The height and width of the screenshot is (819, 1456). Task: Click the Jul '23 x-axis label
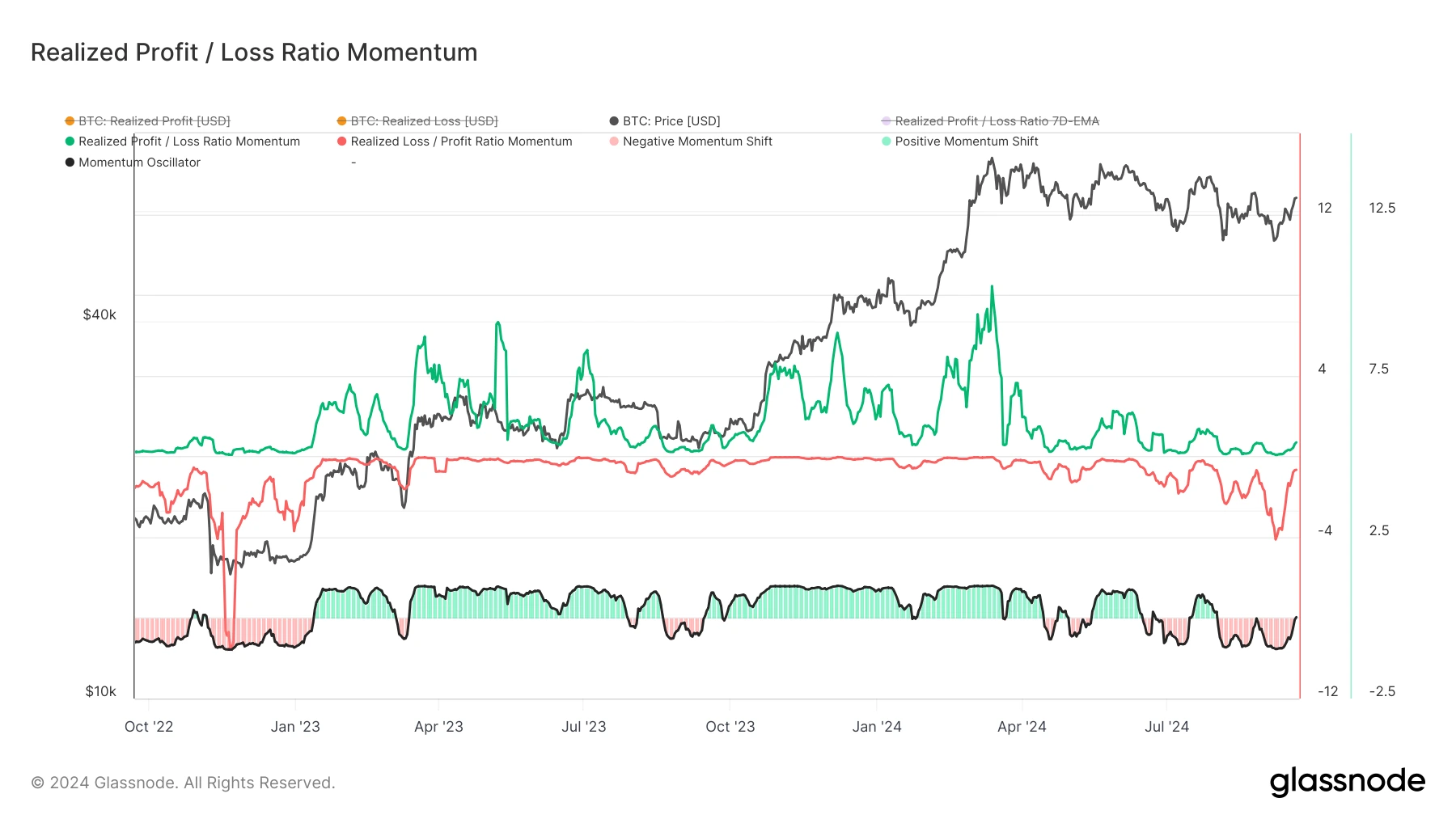pyautogui.click(x=584, y=727)
